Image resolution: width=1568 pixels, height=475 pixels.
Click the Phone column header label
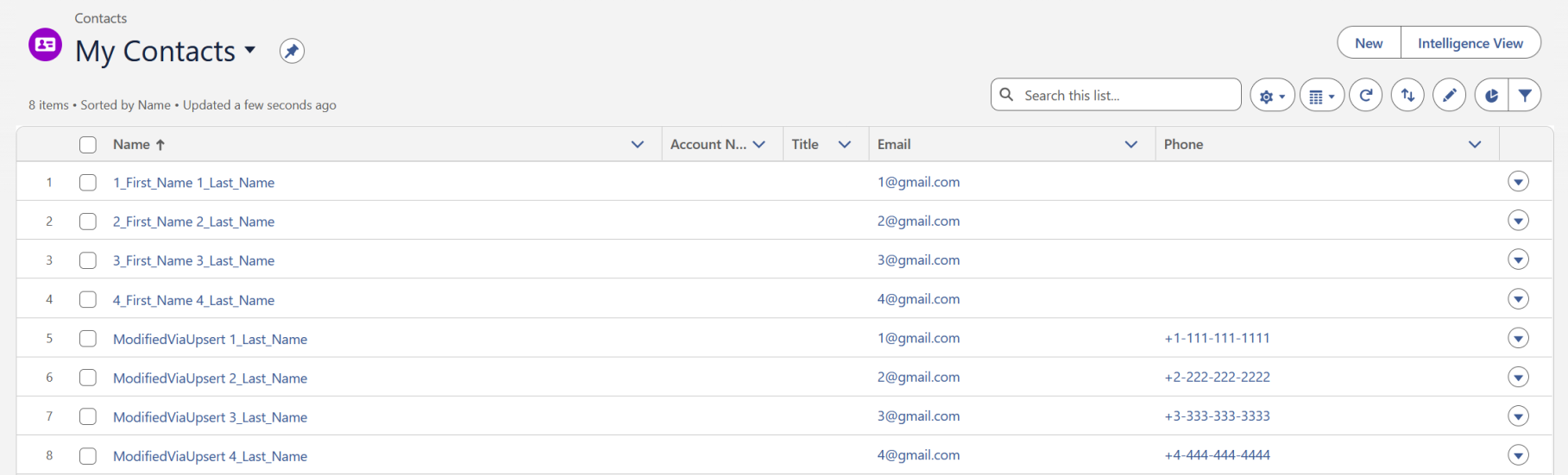[1183, 145]
